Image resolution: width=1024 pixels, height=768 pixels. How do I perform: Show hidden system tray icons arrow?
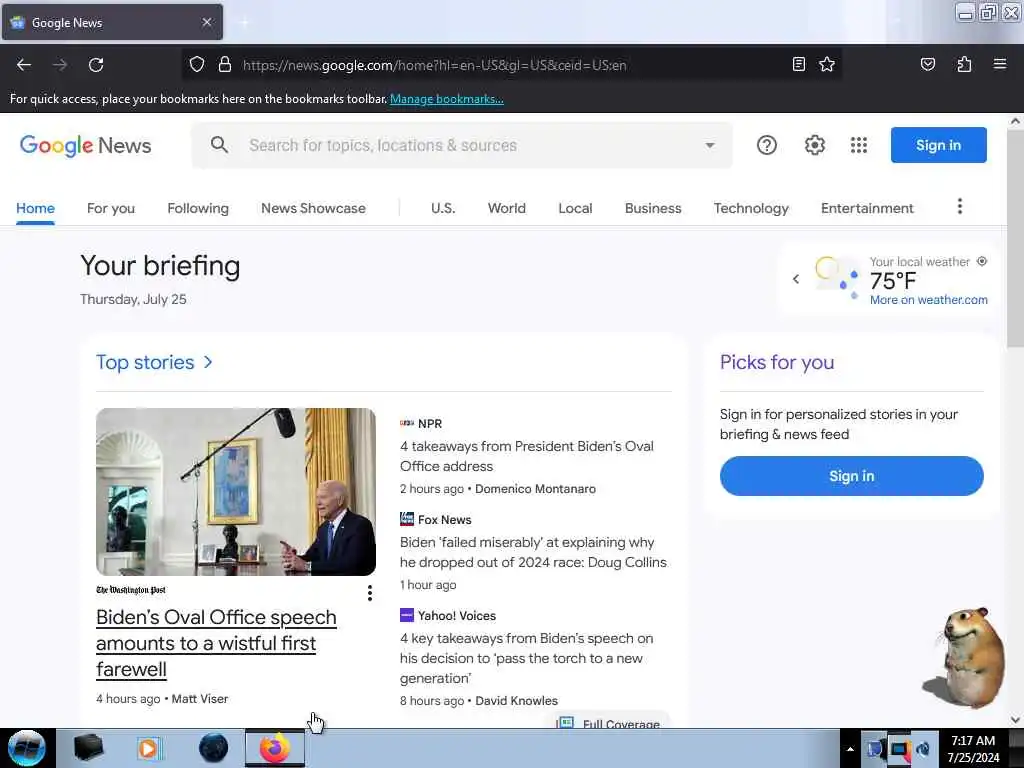pos(850,749)
